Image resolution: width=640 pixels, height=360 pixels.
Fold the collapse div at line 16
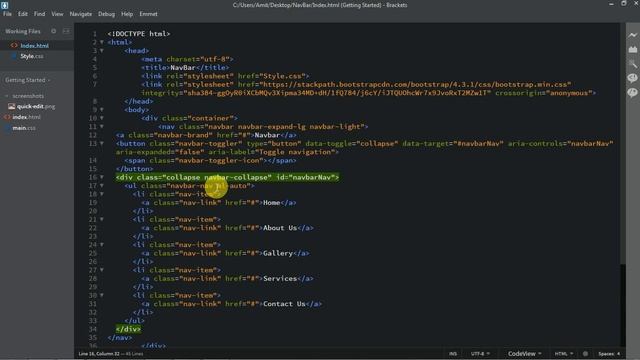(x=102, y=177)
